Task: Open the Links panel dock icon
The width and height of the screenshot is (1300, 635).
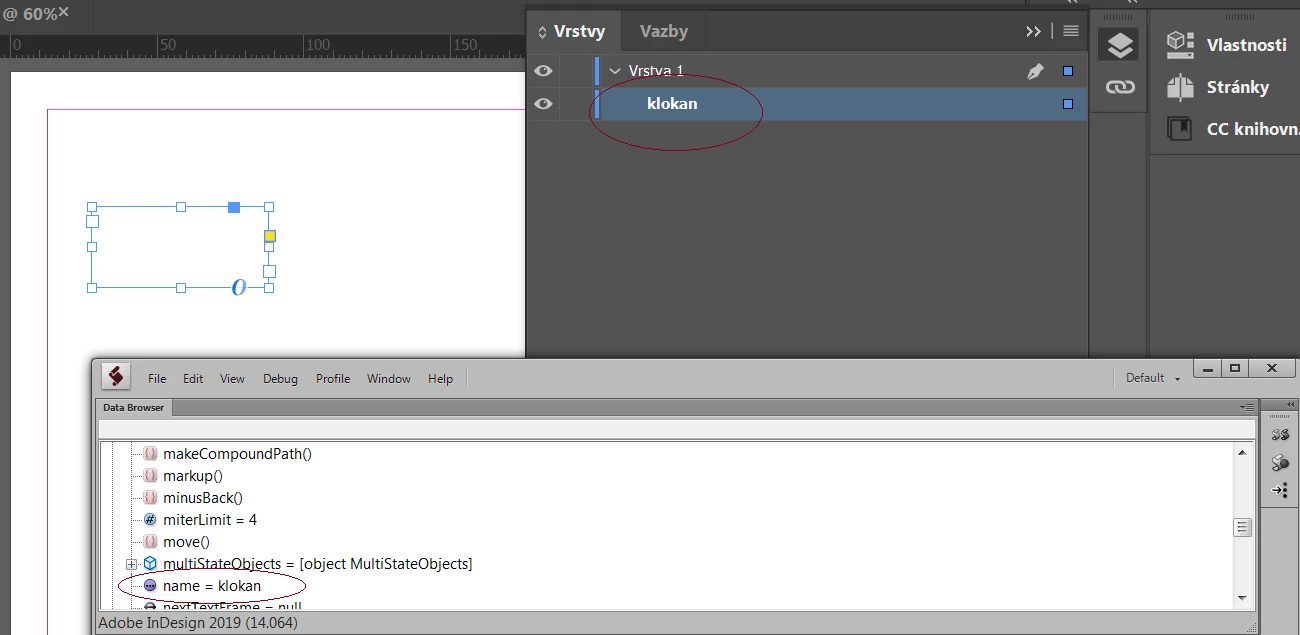Action: pyautogui.click(x=1120, y=87)
